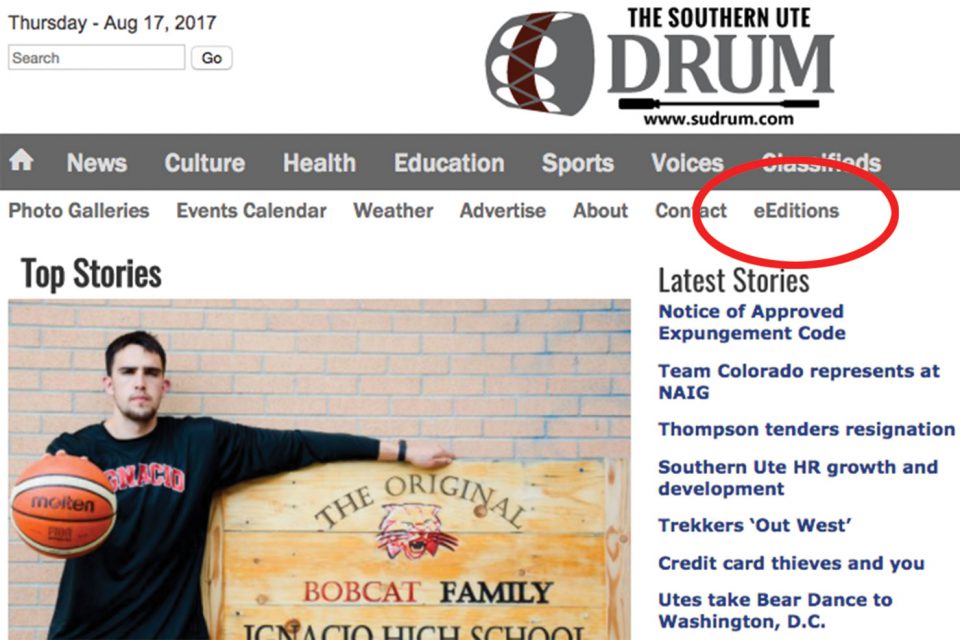
Task: Open 'Team Colorado represents at NAIG' story
Action: coord(798,382)
